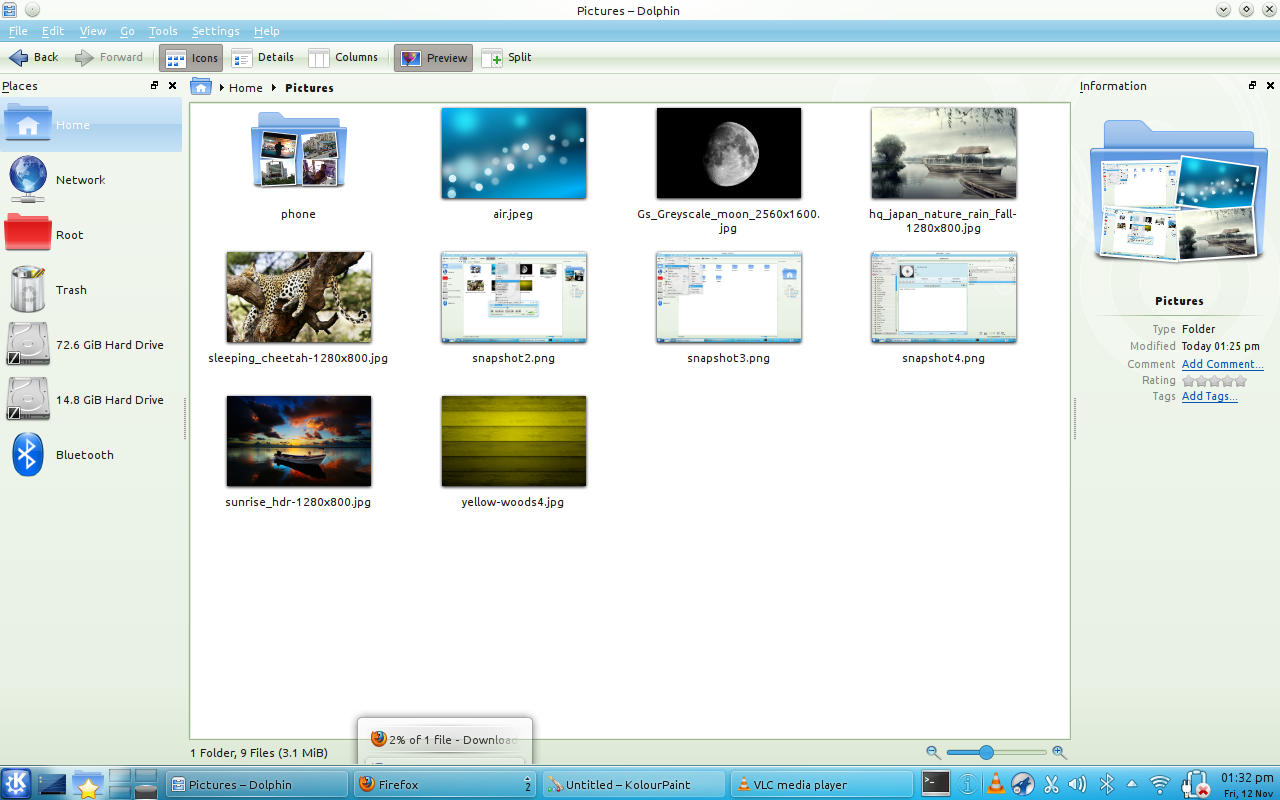Switch to Columns view mode
Image resolution: width=1280 pixels, height=800 pixels.
[343, 57]
